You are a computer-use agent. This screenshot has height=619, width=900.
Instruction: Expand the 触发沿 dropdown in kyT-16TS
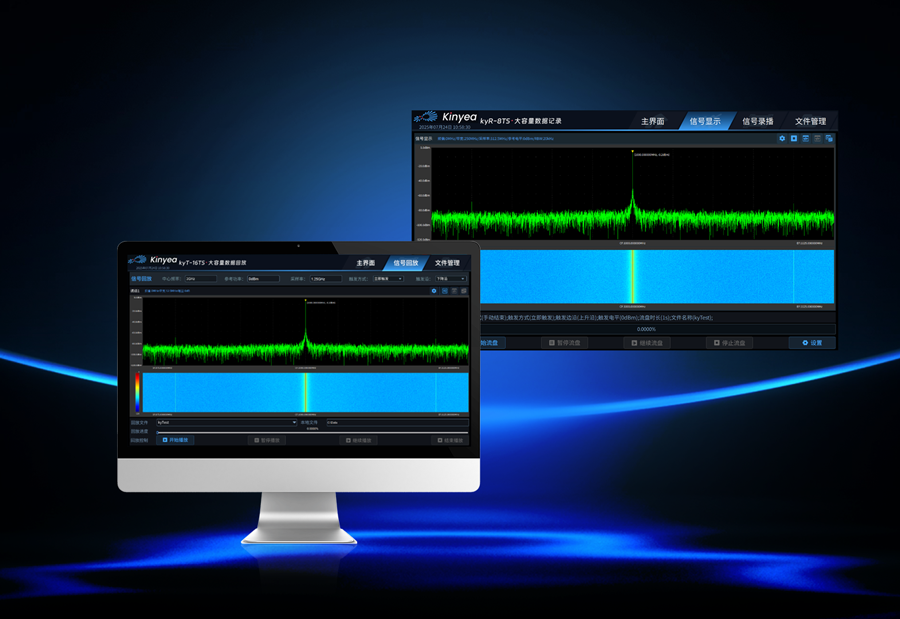tap(451, 279)
